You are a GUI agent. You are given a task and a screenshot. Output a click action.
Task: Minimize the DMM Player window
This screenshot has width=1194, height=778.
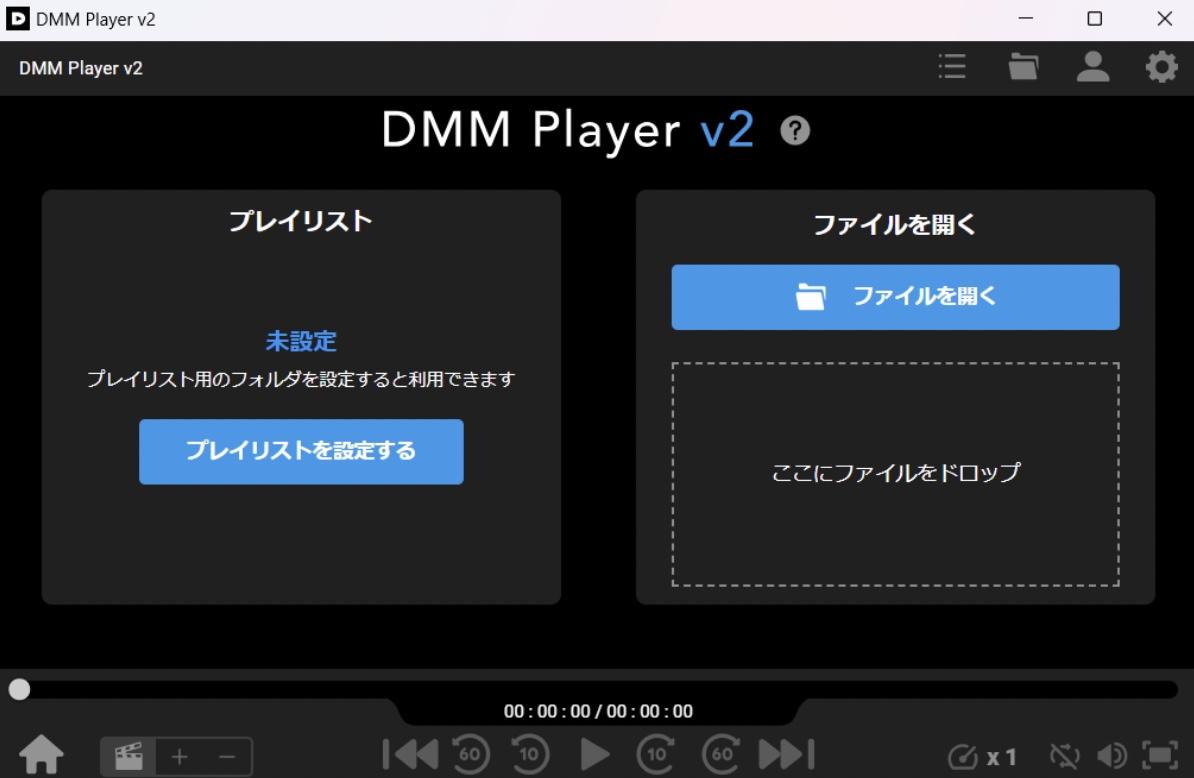pos(1026,18)
